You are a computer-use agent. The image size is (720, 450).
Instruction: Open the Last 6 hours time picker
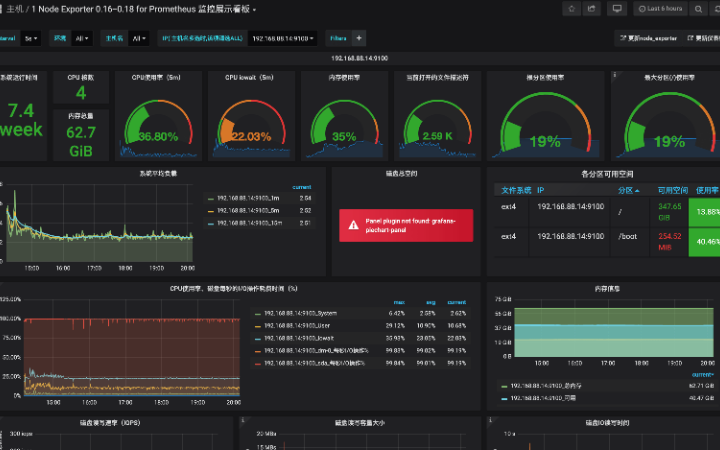click(660, 9)
